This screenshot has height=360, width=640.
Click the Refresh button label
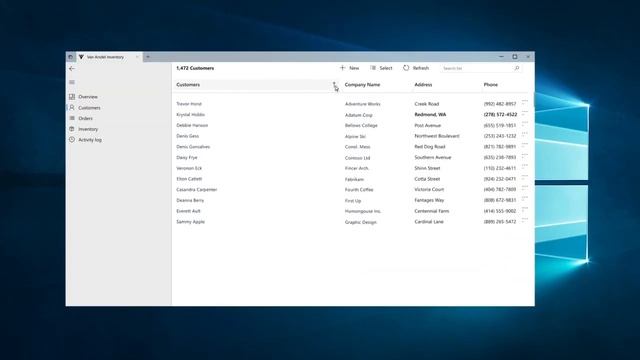tap(420, 68)
